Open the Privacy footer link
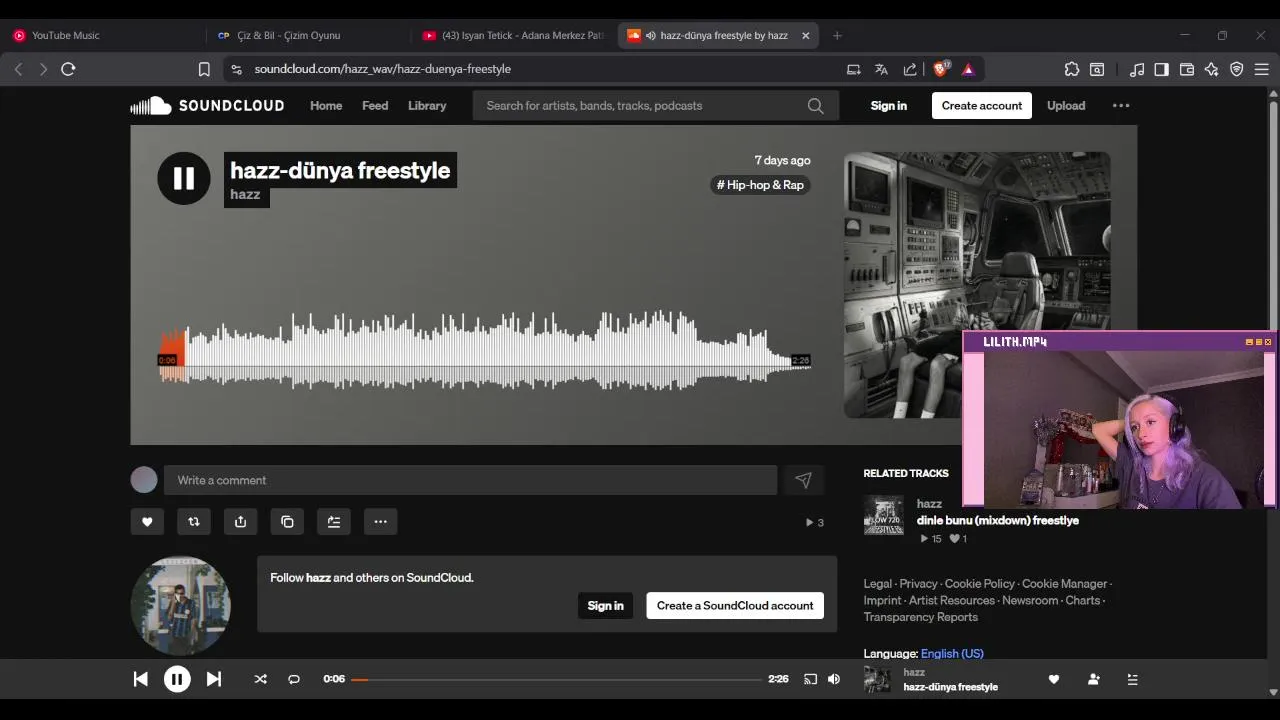The image size is (1280, 720). click(x=918, y=584)
